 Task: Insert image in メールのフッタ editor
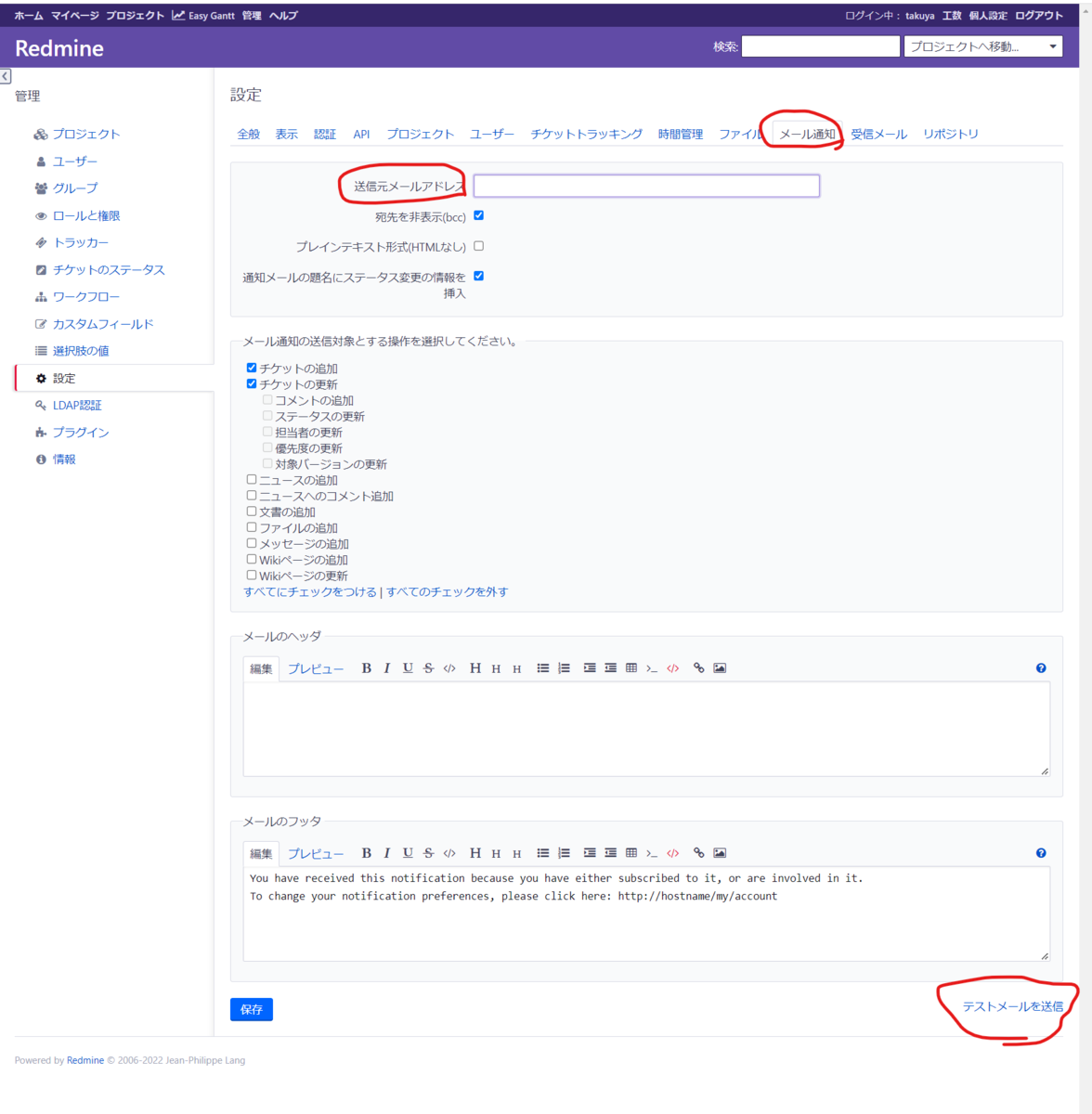point(720,853)
